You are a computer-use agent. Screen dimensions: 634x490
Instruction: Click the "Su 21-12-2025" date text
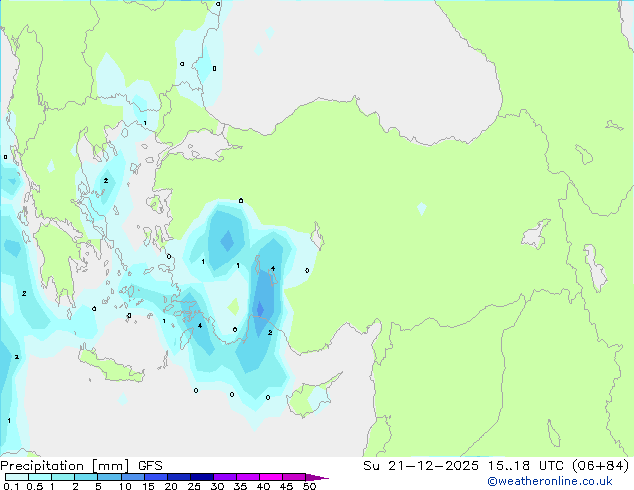click(x=421, y=466)
